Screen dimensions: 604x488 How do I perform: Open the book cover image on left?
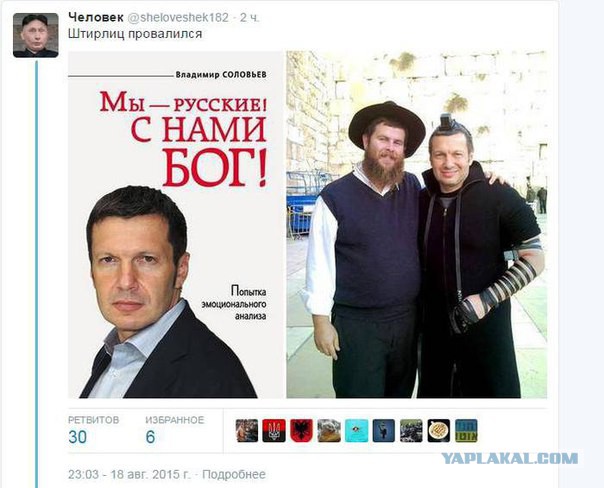click(176, 225)
